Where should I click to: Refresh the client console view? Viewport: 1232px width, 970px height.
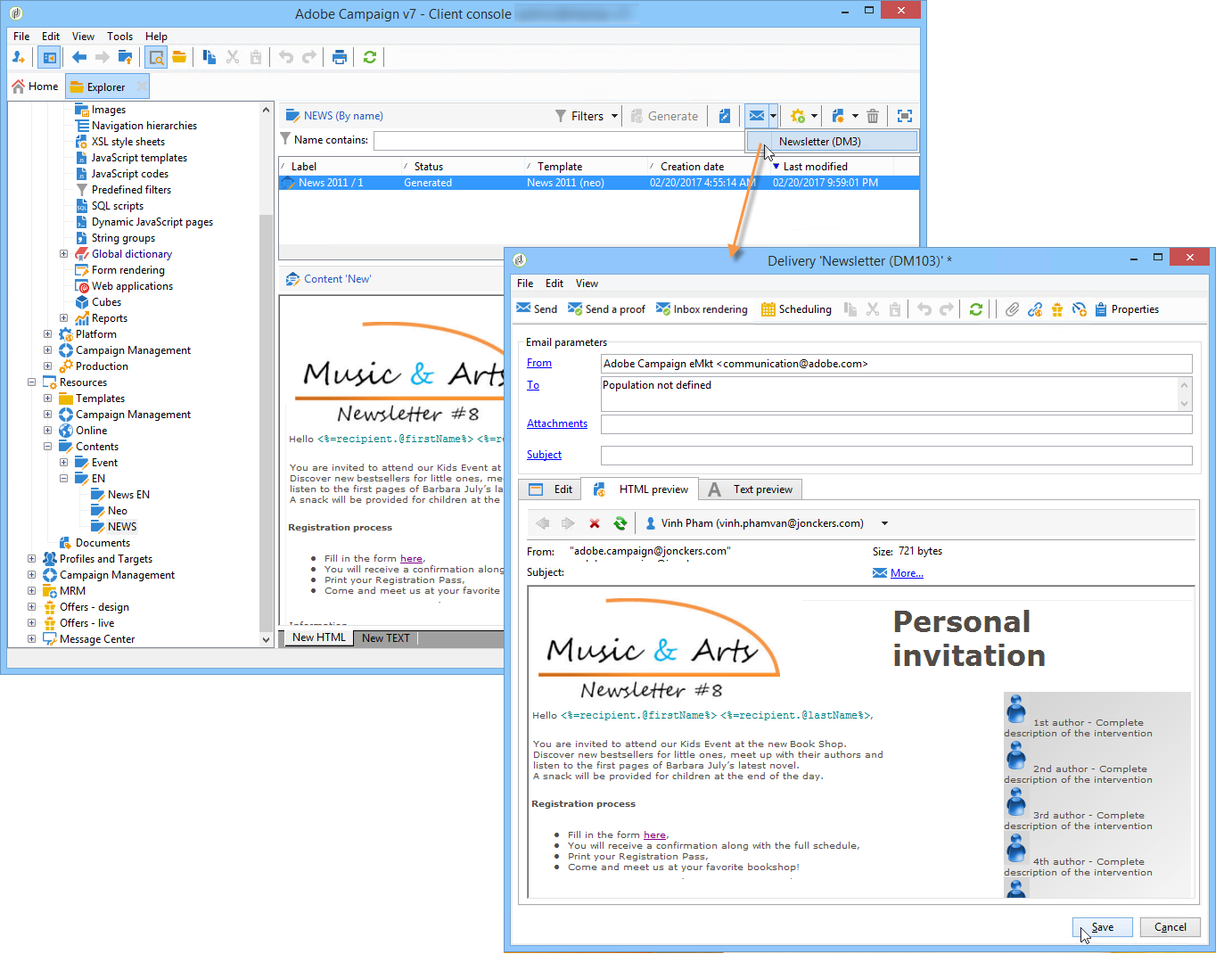[x=370, y=57]
